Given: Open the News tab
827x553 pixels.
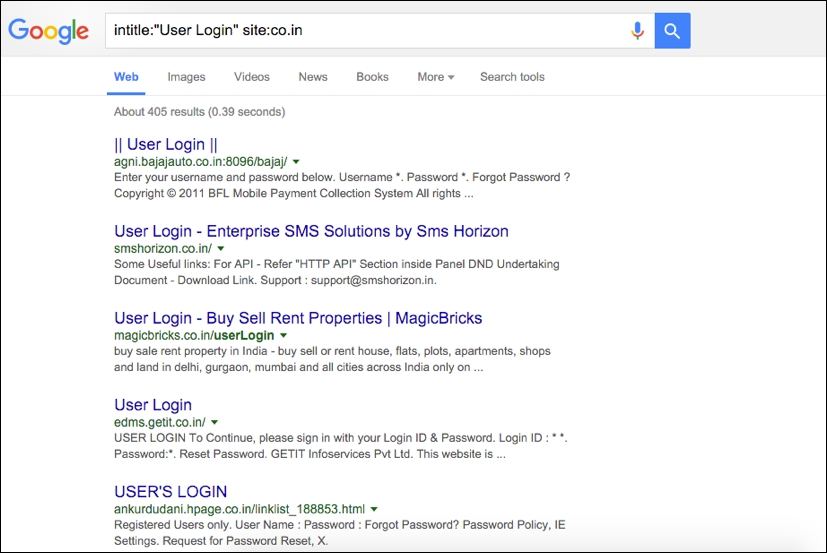Looking at the screenshot, I should [x=313, y=77].
